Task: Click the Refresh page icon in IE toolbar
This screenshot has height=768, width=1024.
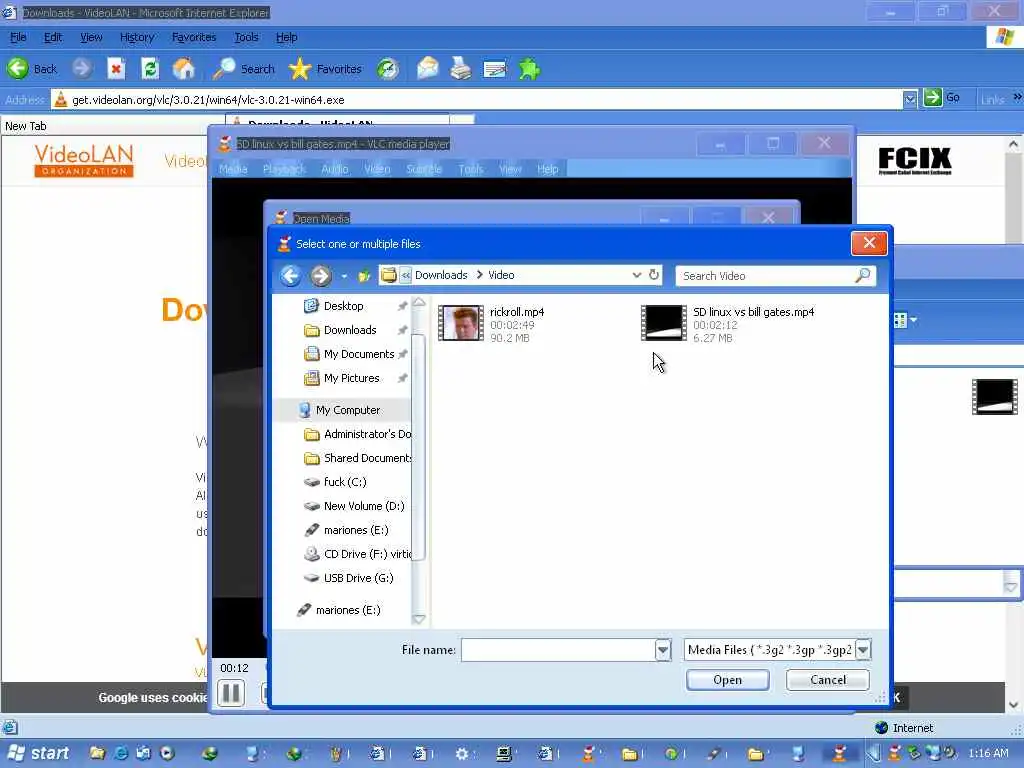Action: [x=150, y=68]
